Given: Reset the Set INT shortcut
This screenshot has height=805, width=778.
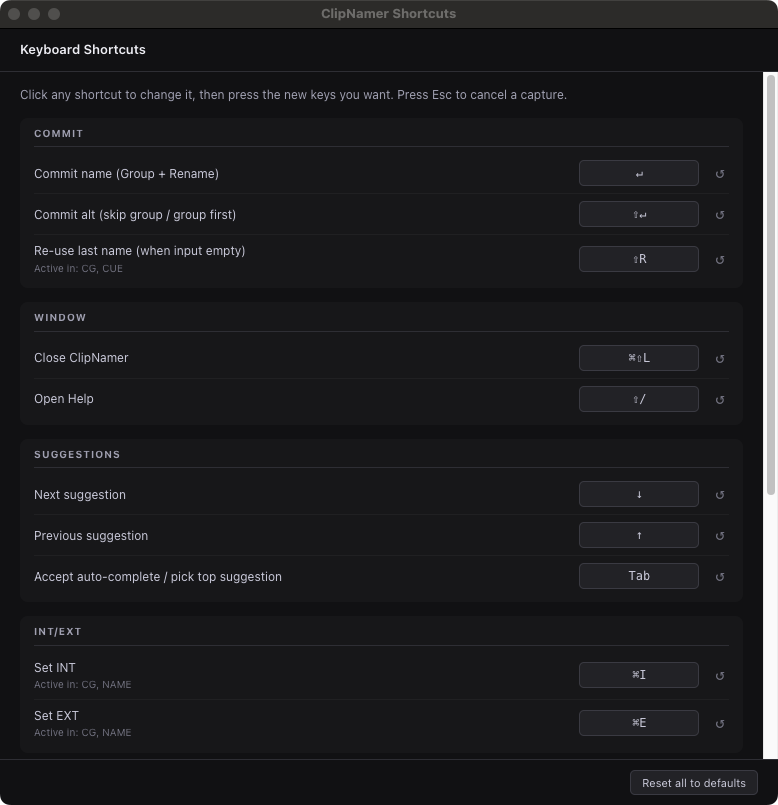Looking at the screenshot, I should [x=720, y=676].
